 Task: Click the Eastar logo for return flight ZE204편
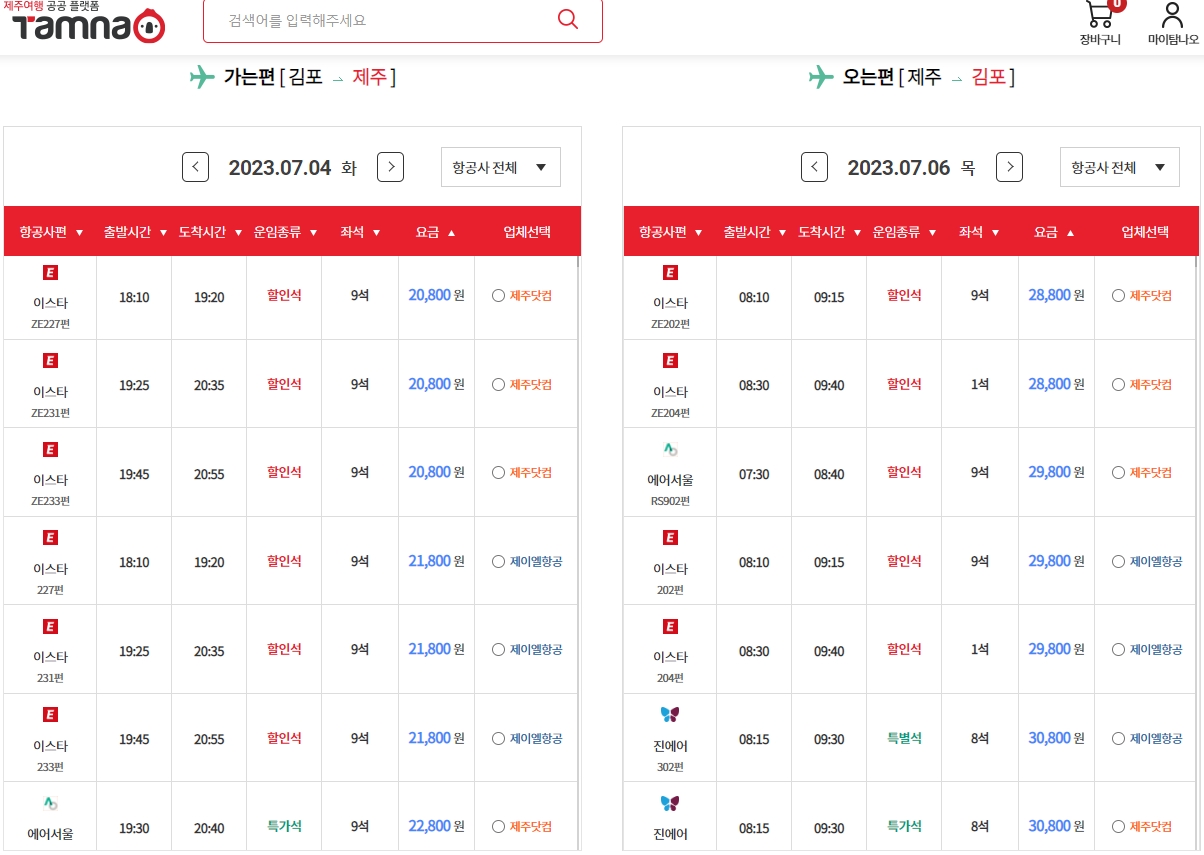pyautogui.click(x=670, y=360)
